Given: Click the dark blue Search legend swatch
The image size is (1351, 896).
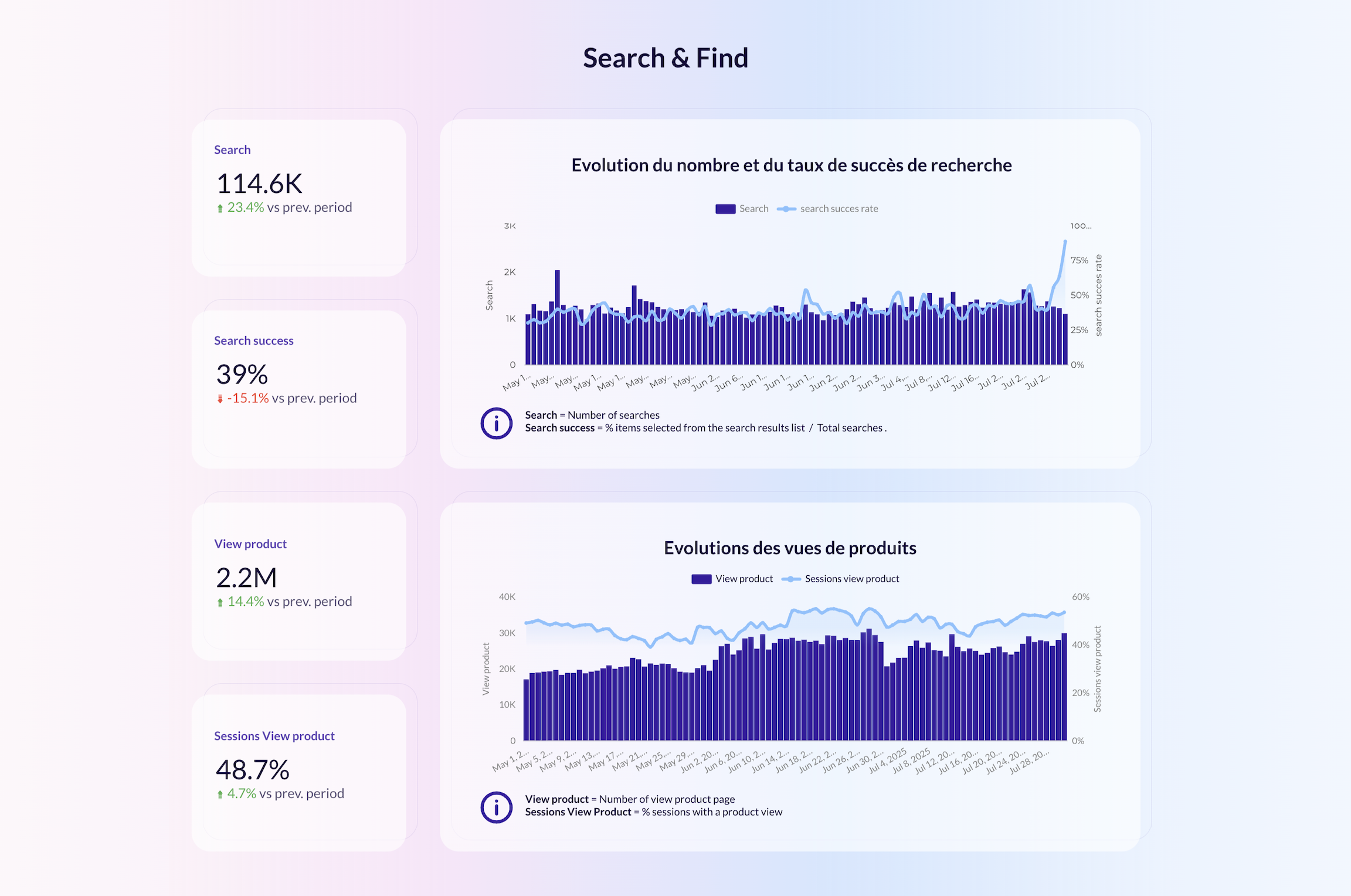Looking at the screenshot, I should point(725,209).
